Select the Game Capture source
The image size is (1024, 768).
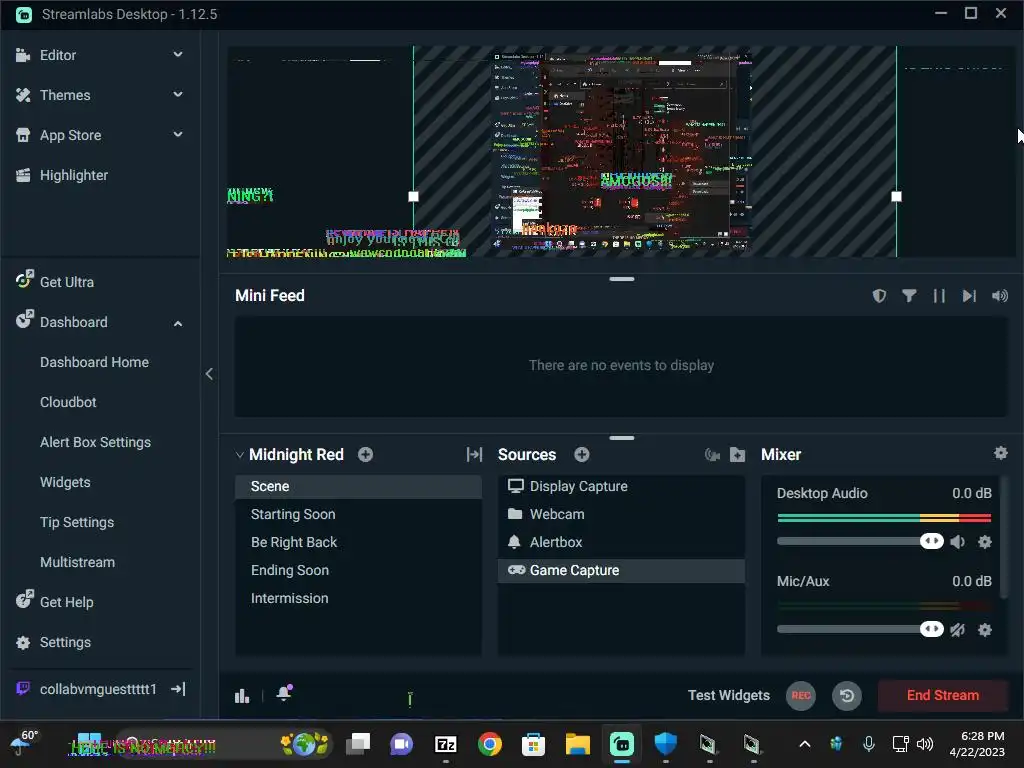click(621, 570)
